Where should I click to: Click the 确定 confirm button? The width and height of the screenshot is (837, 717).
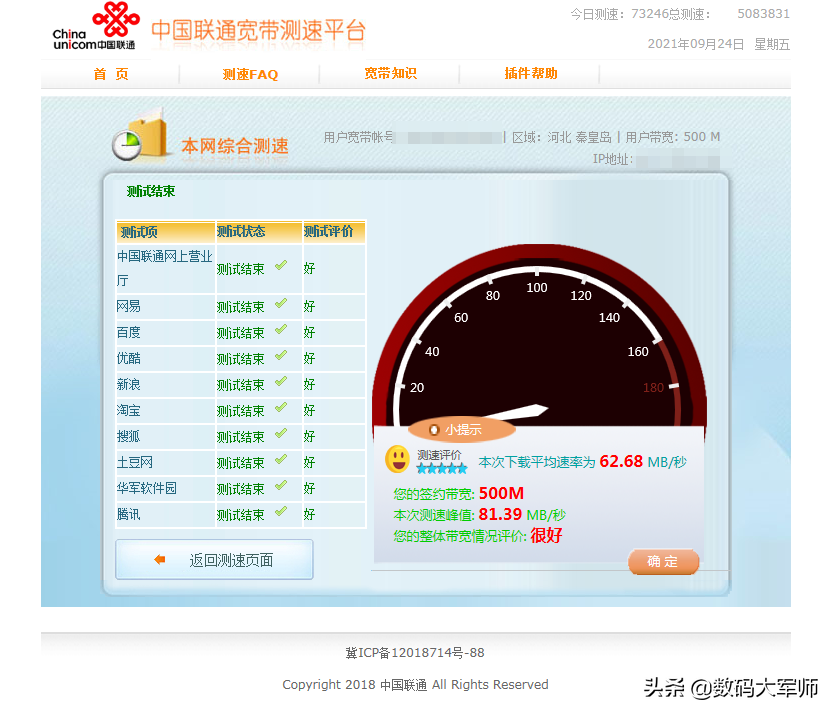tap(664, 562)
